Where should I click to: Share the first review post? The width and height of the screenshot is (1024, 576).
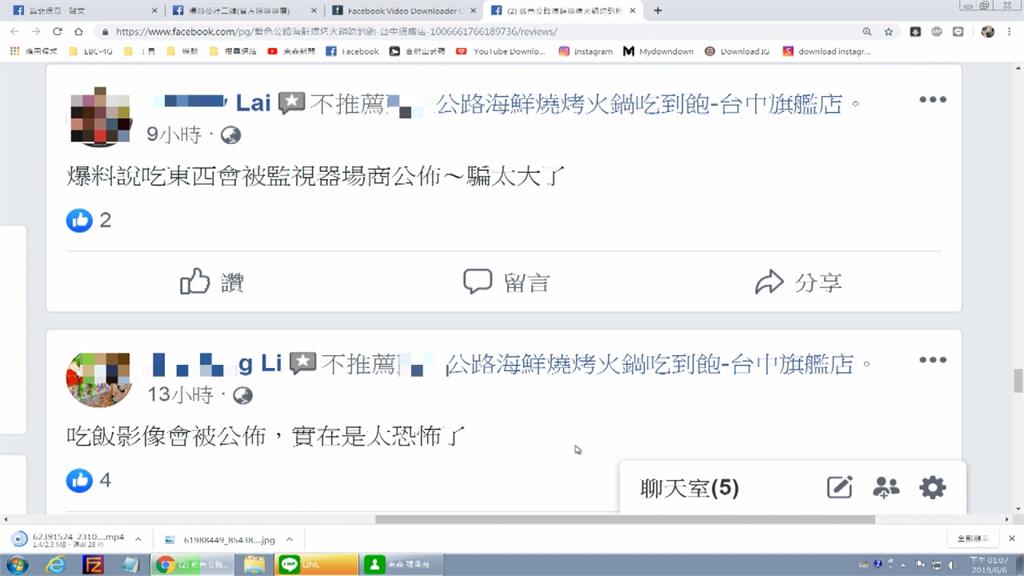pos(798,282)
